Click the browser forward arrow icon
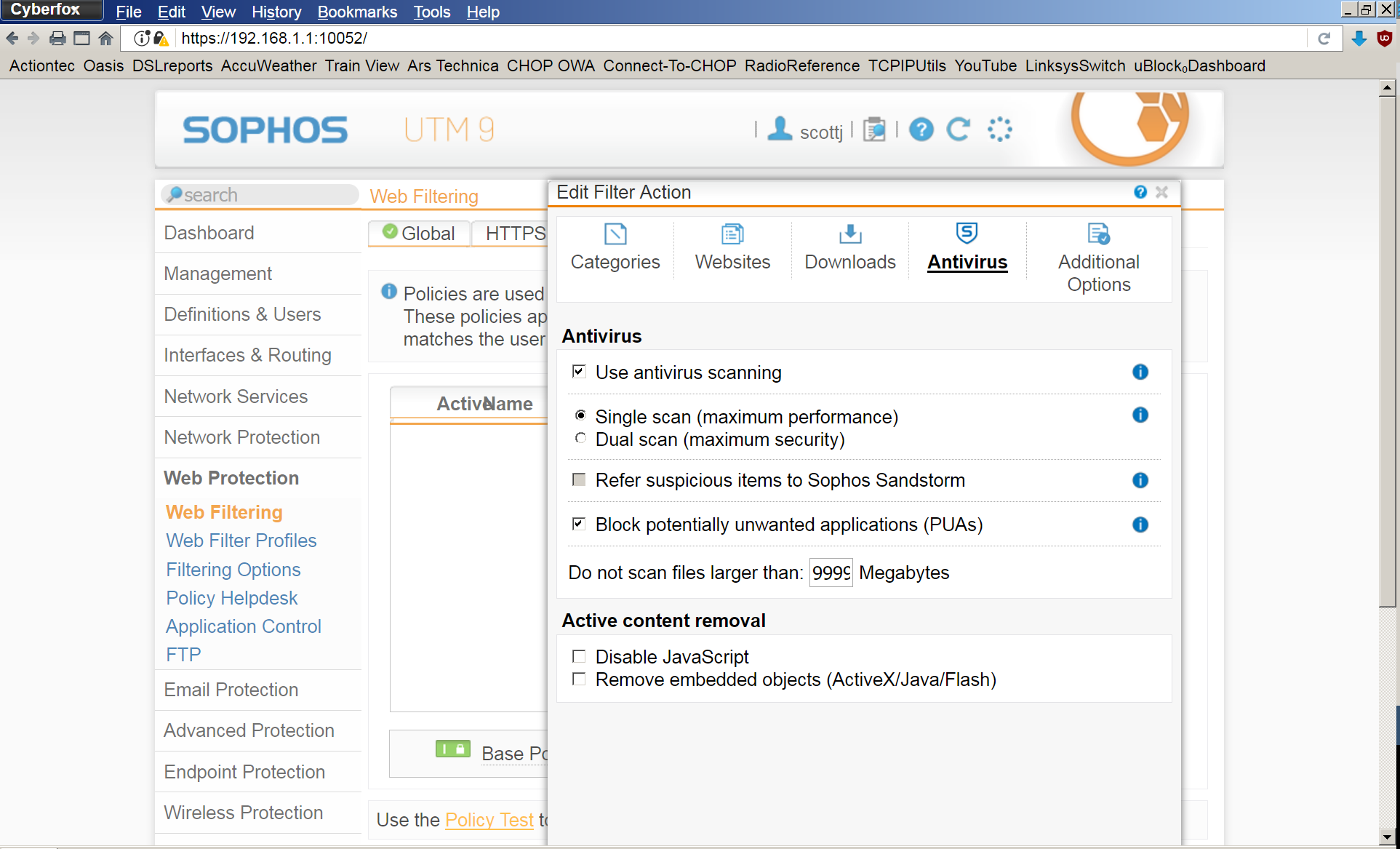1400x849 pixels. point(33,38)
